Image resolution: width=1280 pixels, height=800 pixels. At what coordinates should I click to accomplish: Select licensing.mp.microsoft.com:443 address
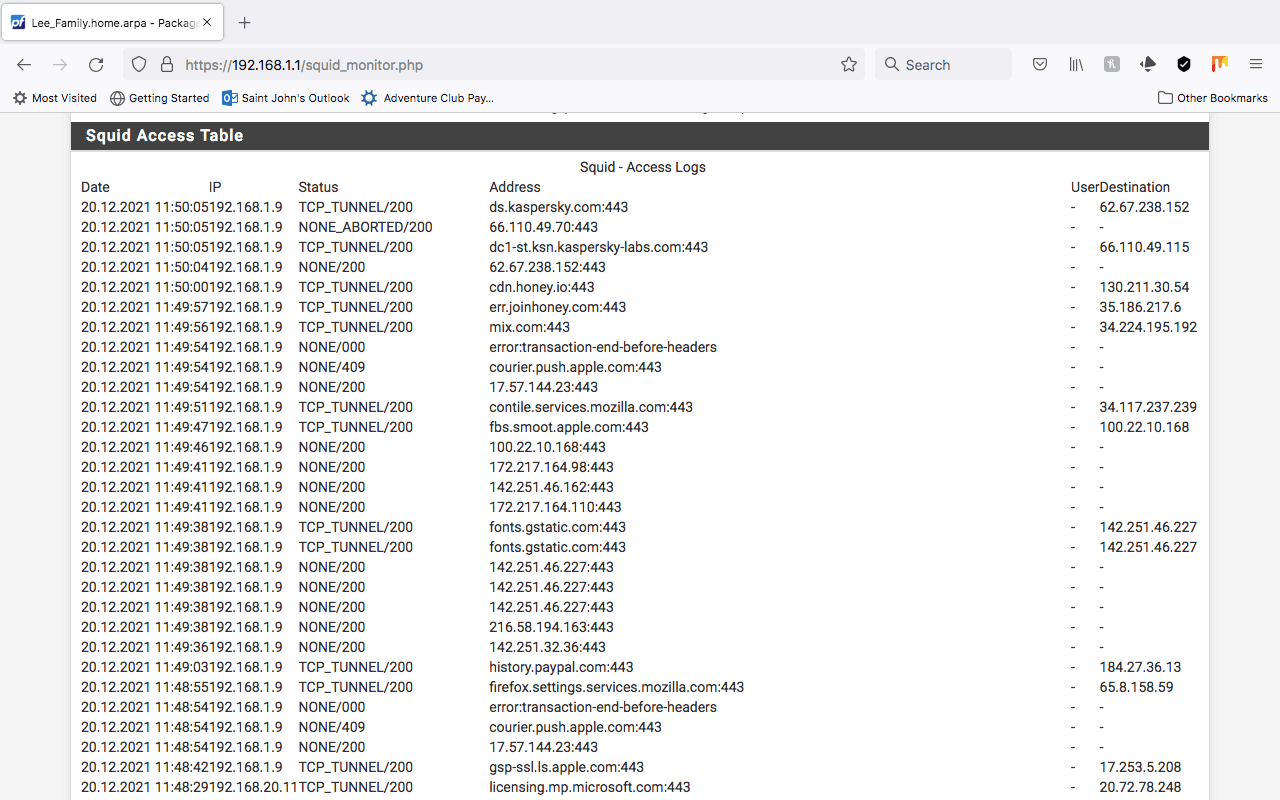point(590,787)
